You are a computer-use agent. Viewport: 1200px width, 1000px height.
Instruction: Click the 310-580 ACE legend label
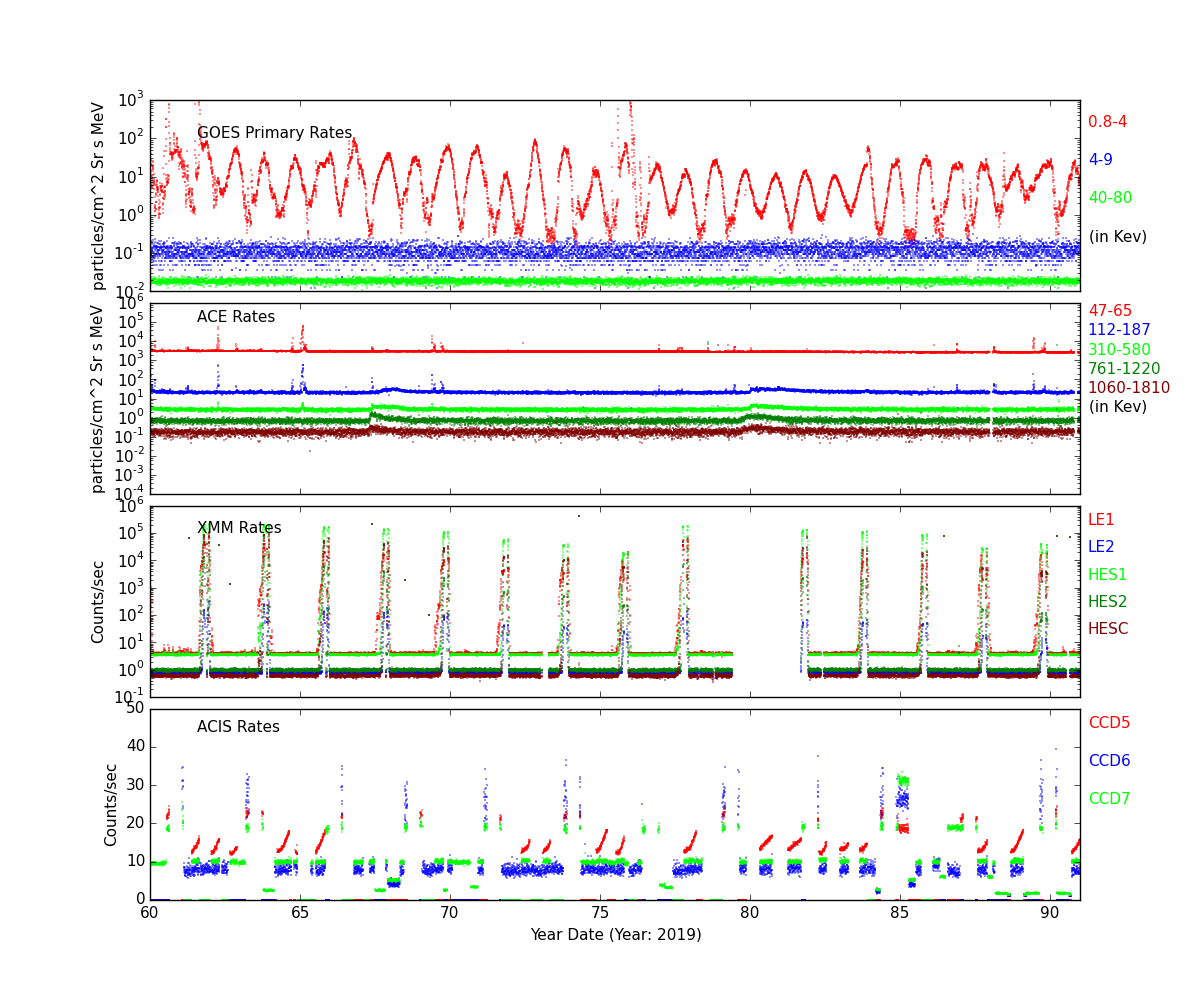(1119, 350)
